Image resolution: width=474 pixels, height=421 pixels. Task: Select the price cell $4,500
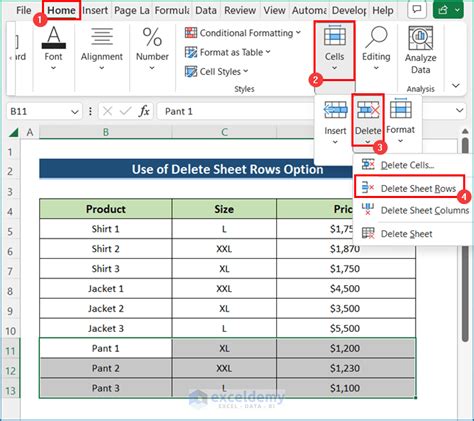[x=346, y=288]
